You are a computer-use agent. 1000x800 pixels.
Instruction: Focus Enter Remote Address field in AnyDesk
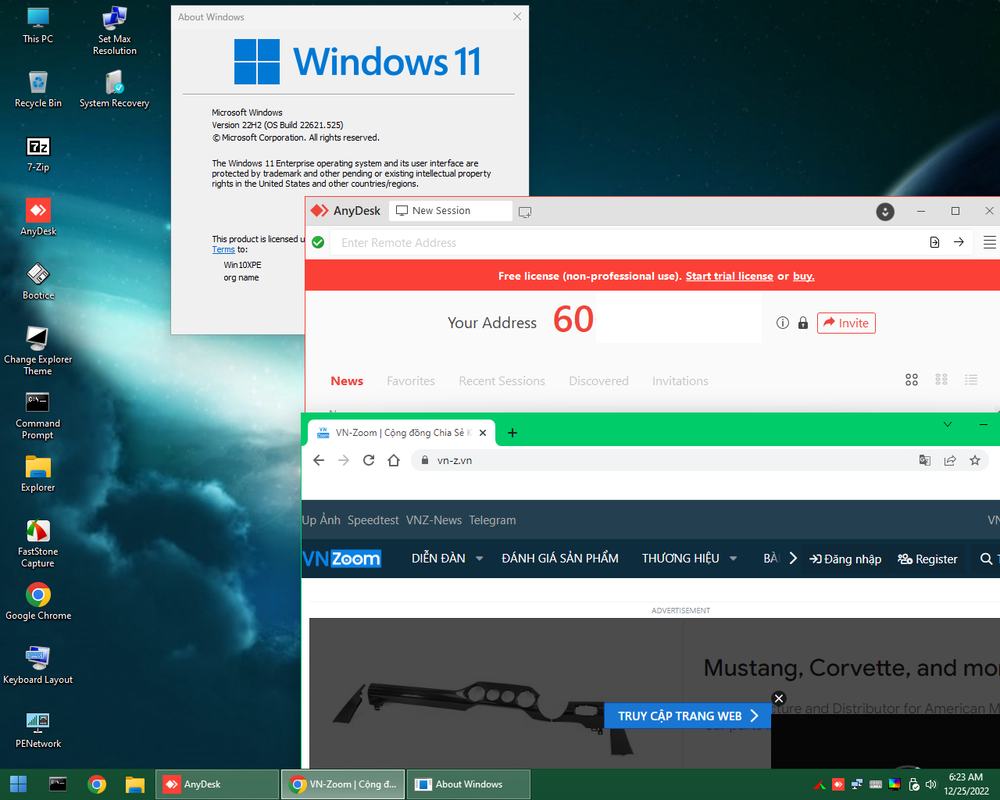click(627, 242)
